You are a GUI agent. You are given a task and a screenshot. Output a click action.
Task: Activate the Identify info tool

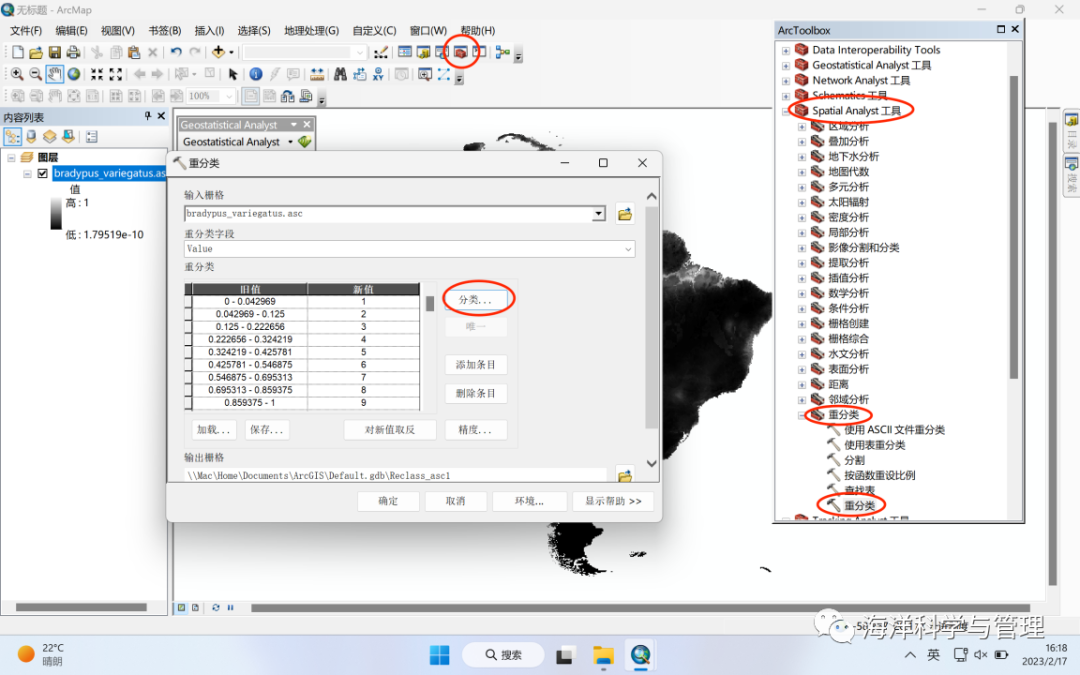click(256, 74)
